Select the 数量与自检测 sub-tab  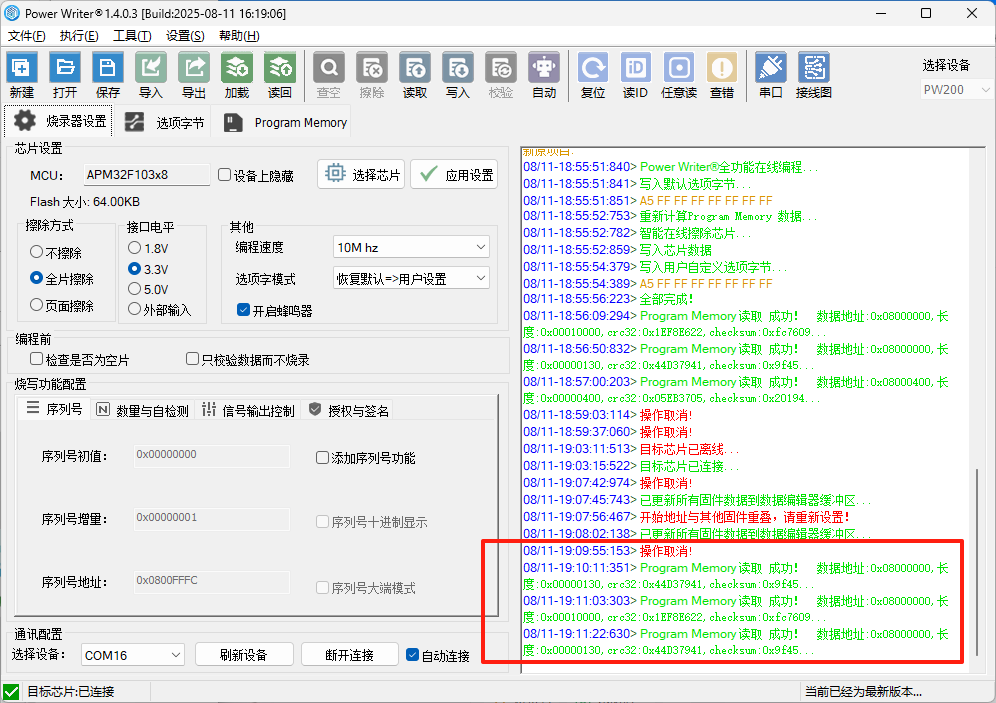click(x=142, y=410)
